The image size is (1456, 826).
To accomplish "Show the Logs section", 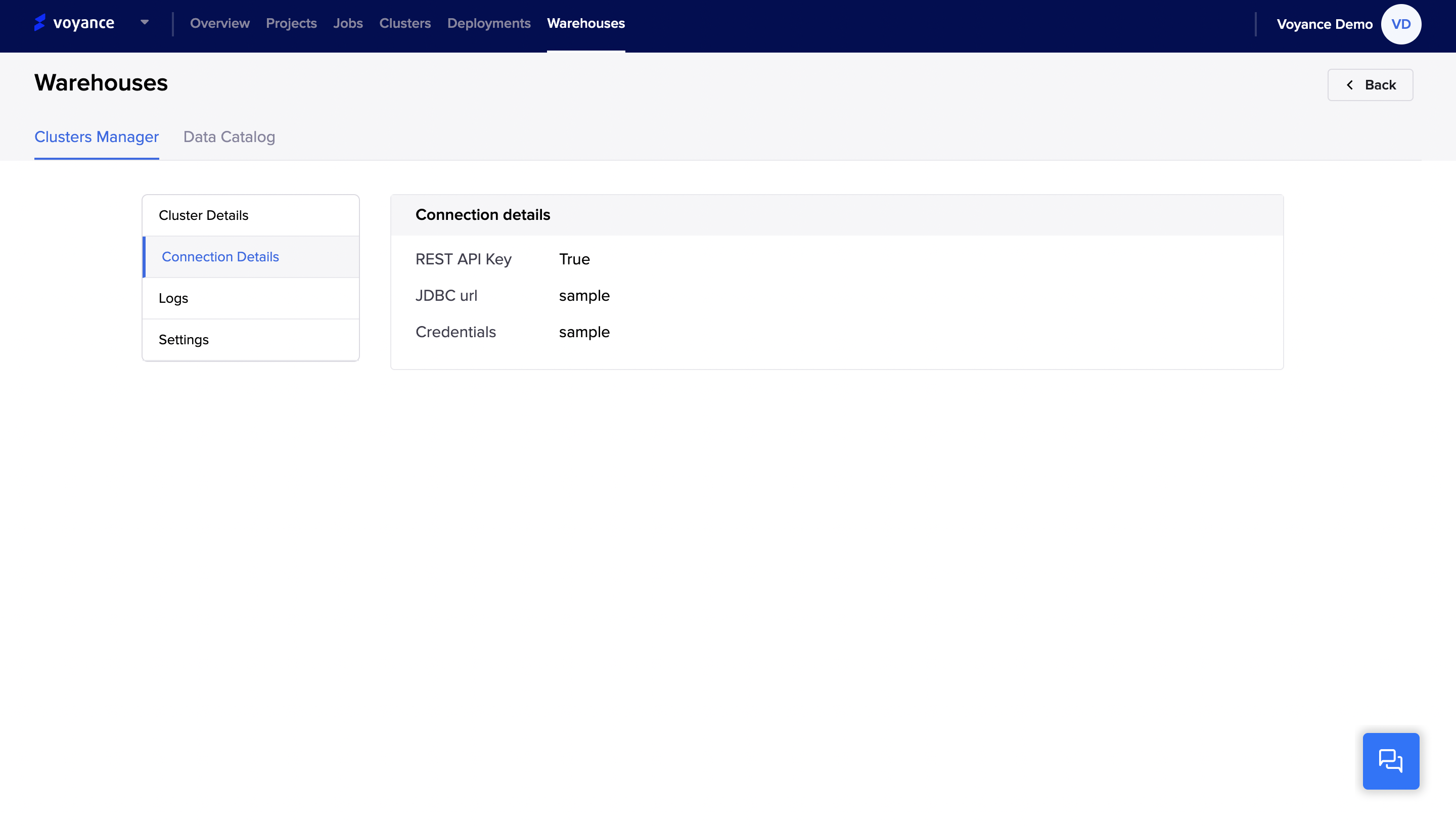I will point(173,298).
